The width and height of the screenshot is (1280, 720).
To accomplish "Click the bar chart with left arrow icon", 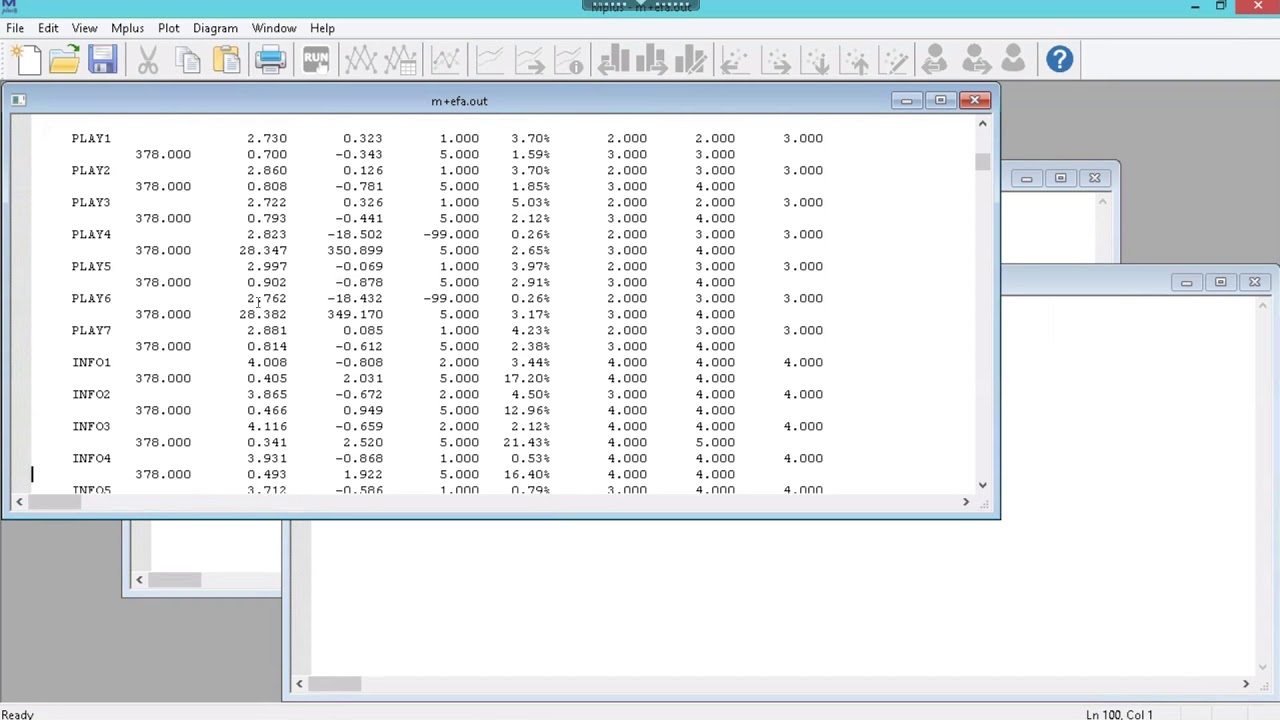I will point(612,60).
